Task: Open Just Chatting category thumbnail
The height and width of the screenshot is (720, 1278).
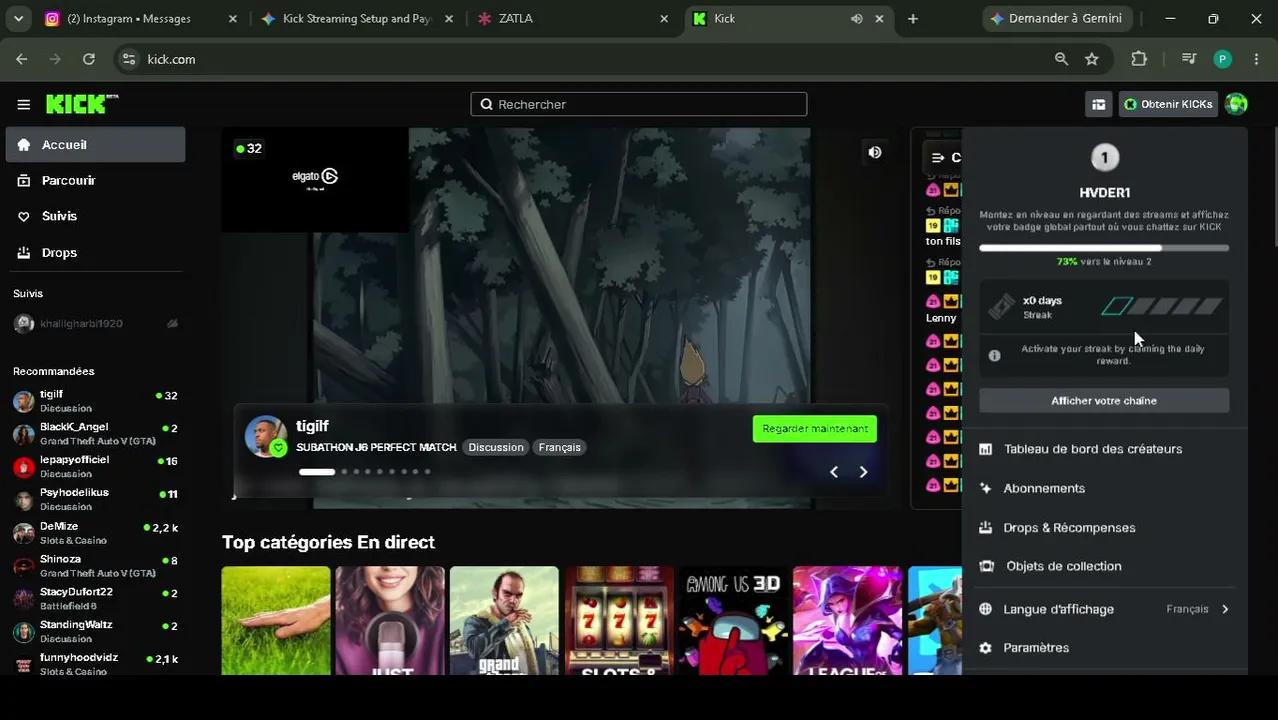Action: 390,621
